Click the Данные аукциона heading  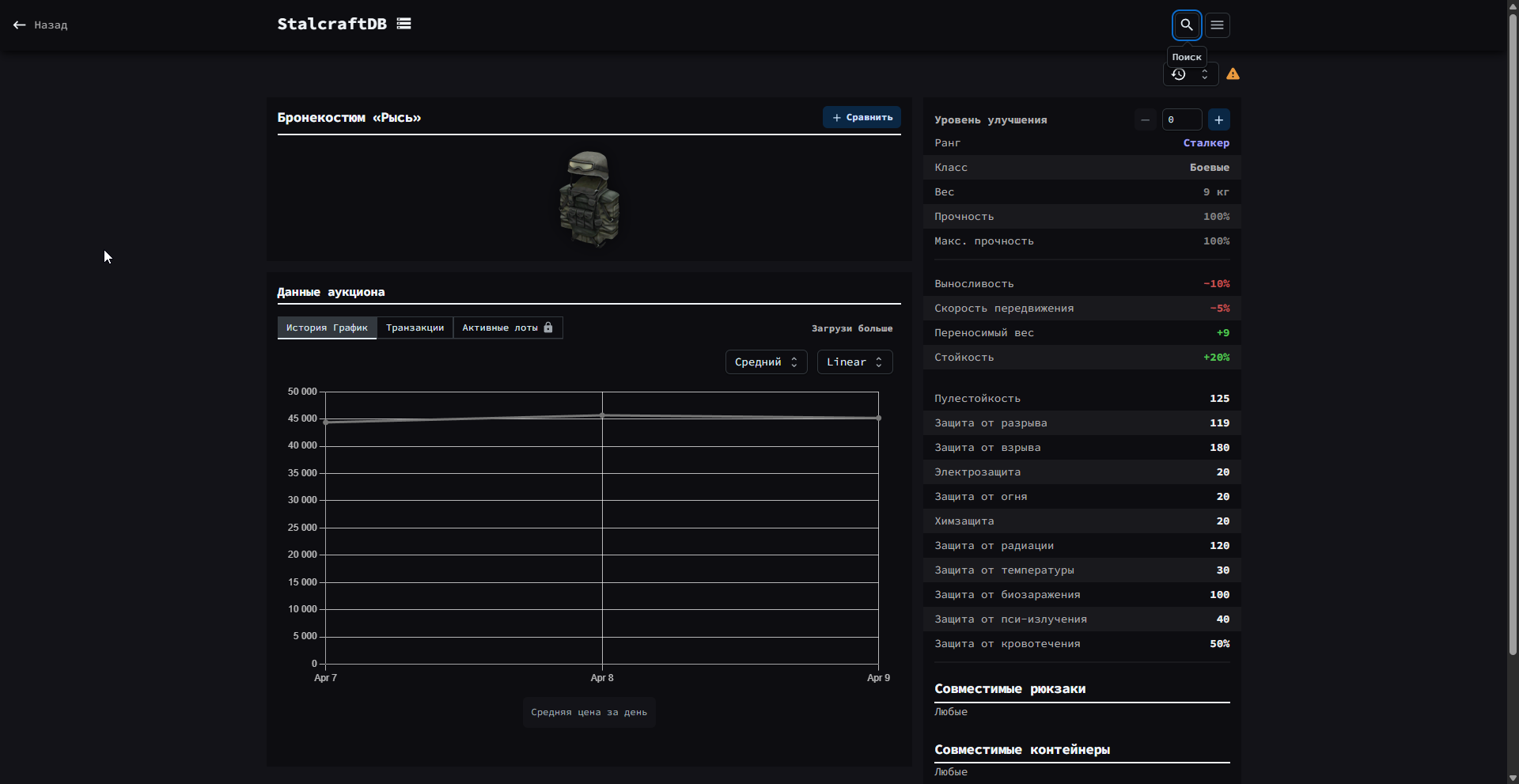(331, 292)
